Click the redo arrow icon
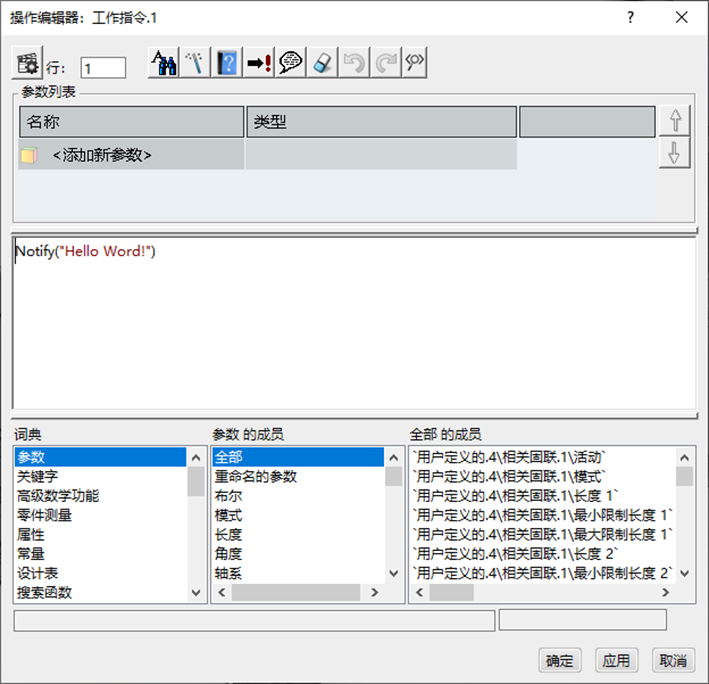Screen dimensions: 709x684 pyautogui.click(x=385, y=62)
